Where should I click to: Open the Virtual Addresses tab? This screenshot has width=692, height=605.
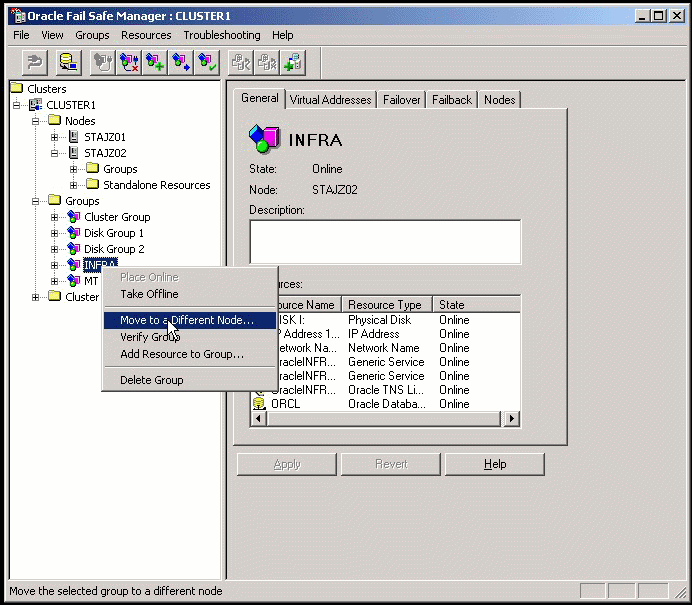pos(331,100)
